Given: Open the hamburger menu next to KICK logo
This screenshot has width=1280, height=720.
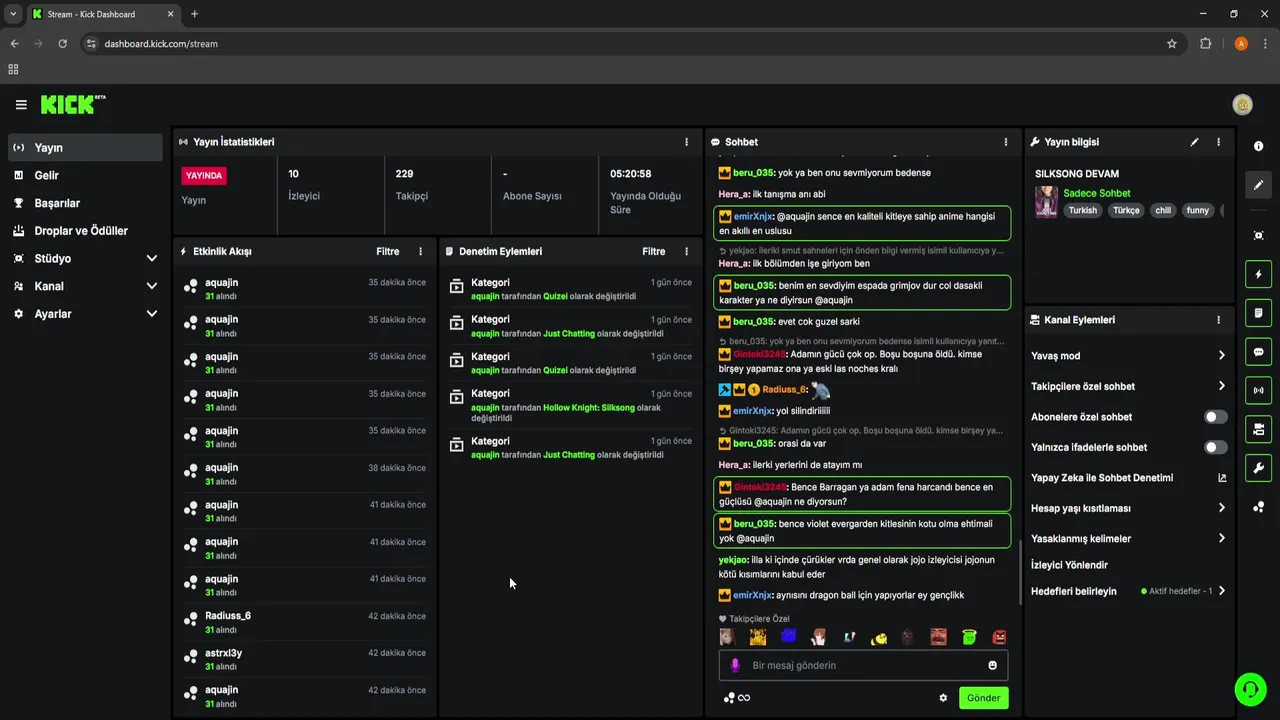Looking at the screenshot, I should click(21, 105).
